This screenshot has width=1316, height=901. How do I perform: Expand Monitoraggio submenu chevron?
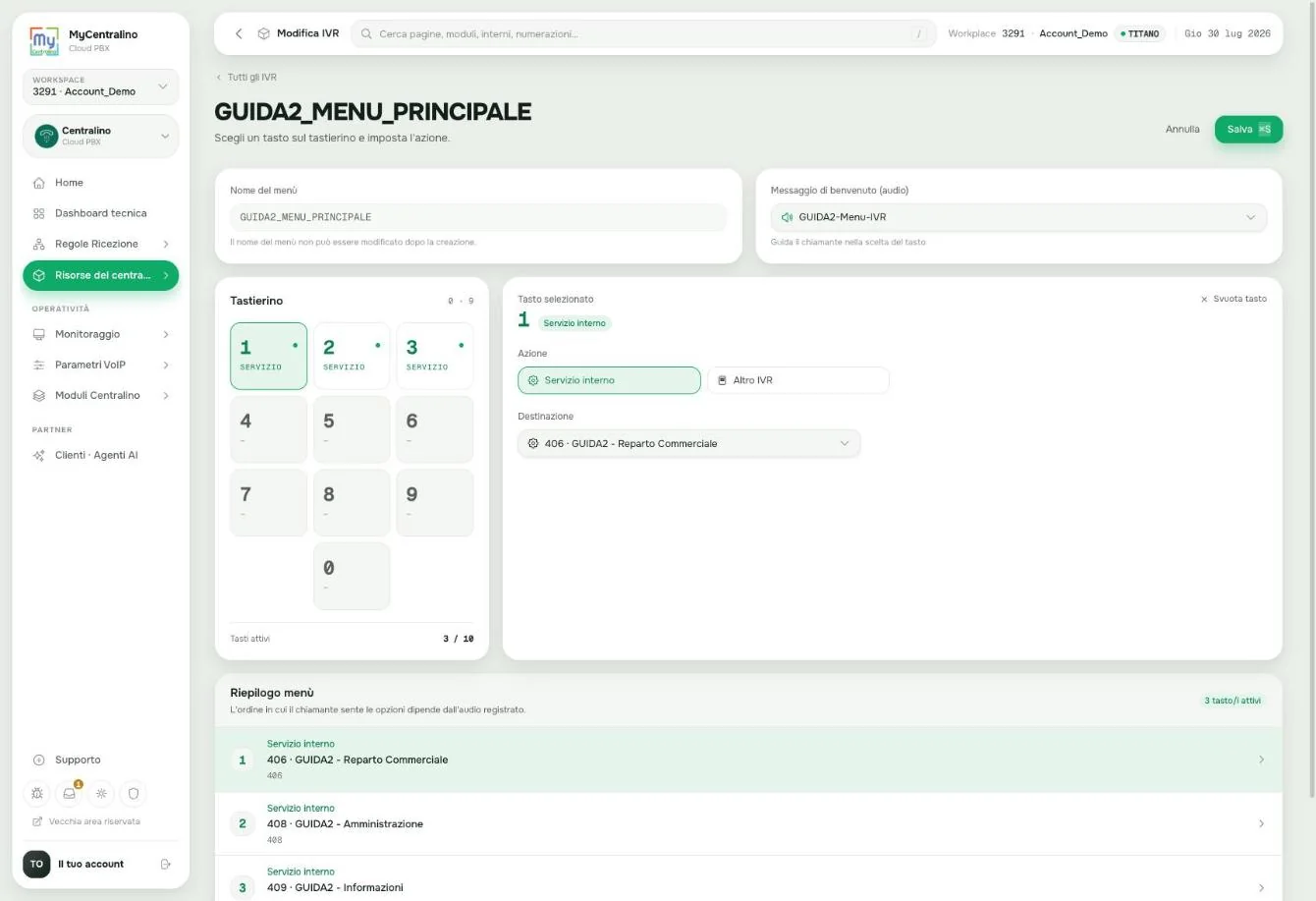coord(165,334)
